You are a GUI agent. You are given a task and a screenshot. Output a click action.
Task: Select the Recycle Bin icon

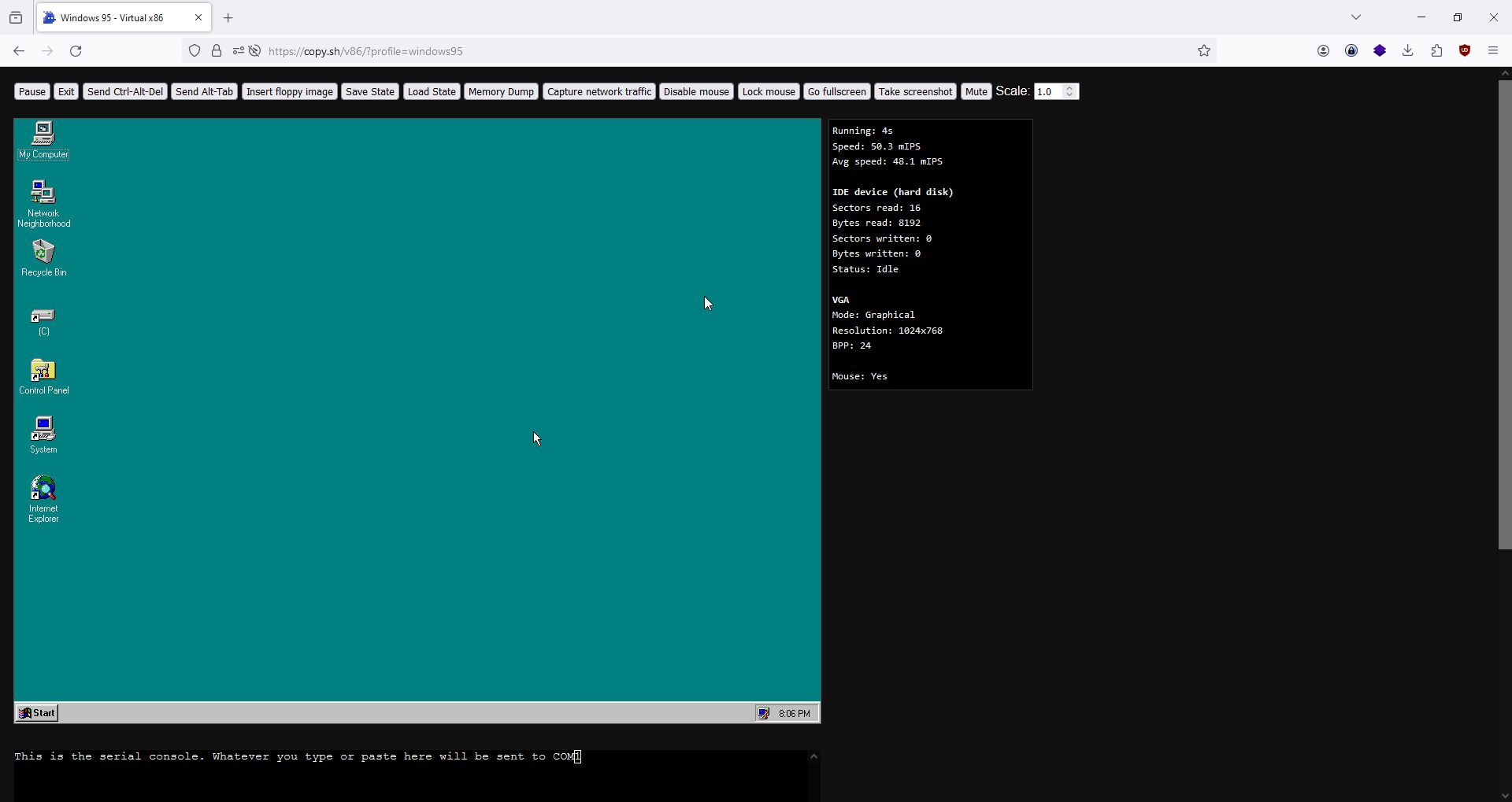coord(43,258)
